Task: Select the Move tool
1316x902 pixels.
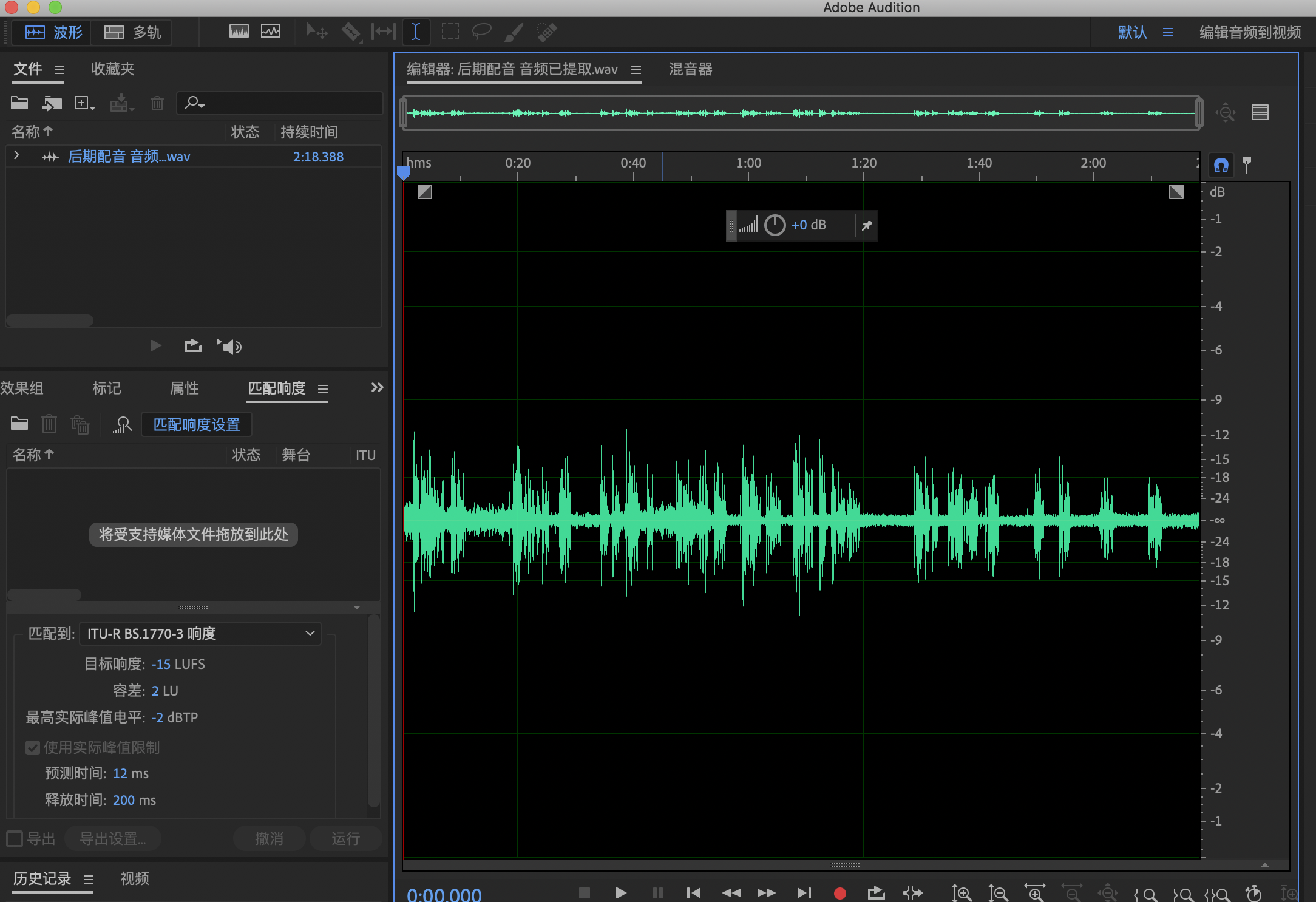Action: point(316,32)
